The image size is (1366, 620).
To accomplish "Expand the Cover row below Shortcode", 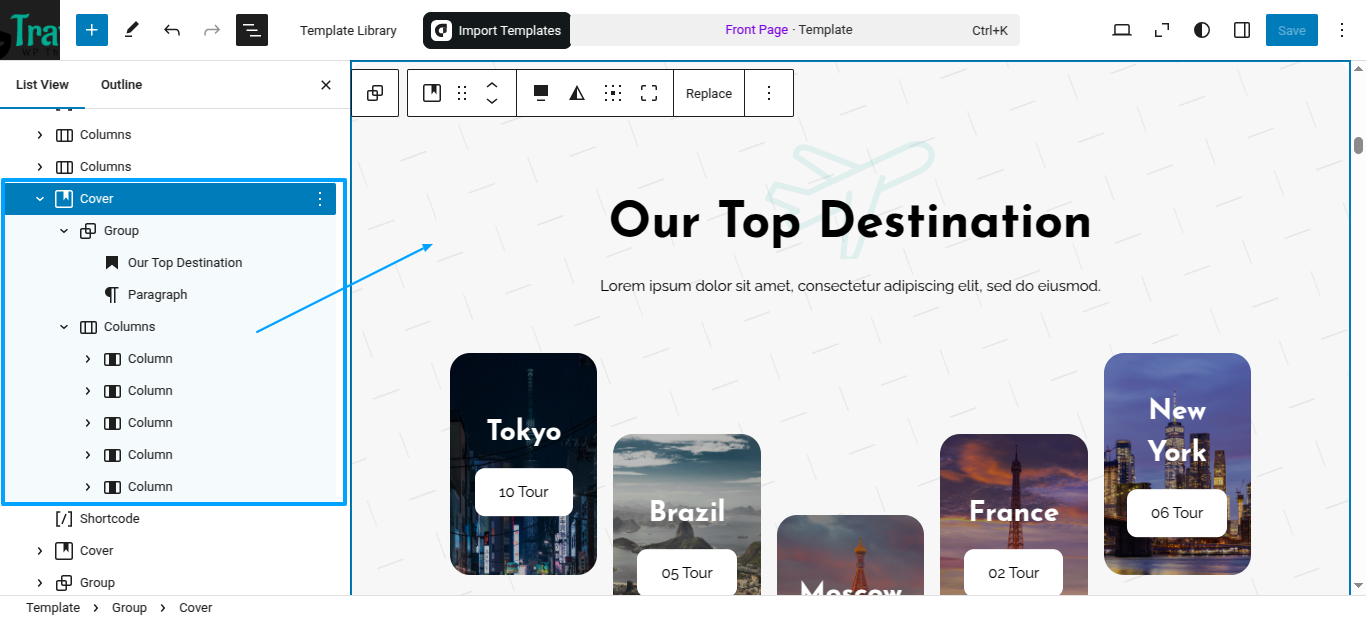I will (x=40, y=551).
